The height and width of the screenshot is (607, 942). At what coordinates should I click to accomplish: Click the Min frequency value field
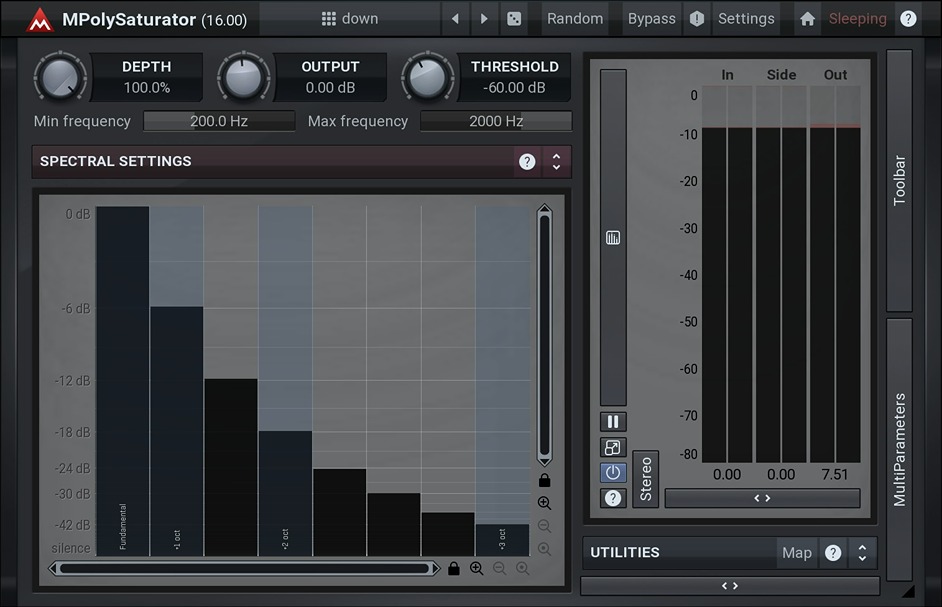pyautogui.click(x=218, y=121)
